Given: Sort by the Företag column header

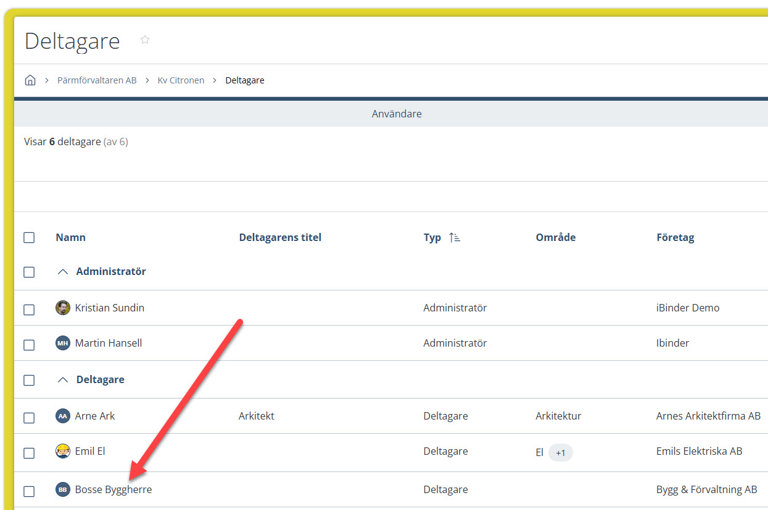Looking at the screenshot, I should (x=675, y=238).
